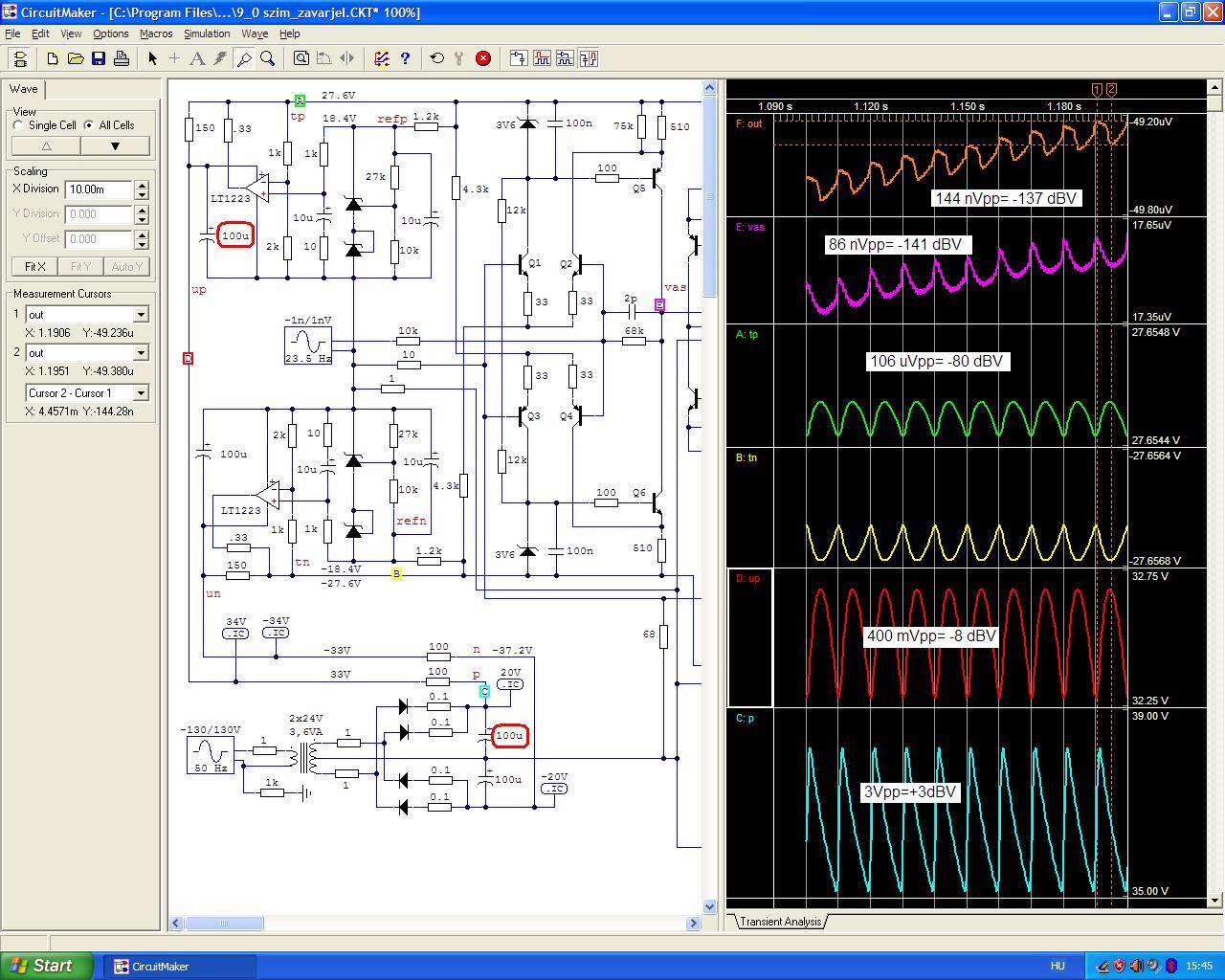Switch to the Transient Analysis tab
The height and width of the screenshot is (980, 1225).
coord(780,922)
